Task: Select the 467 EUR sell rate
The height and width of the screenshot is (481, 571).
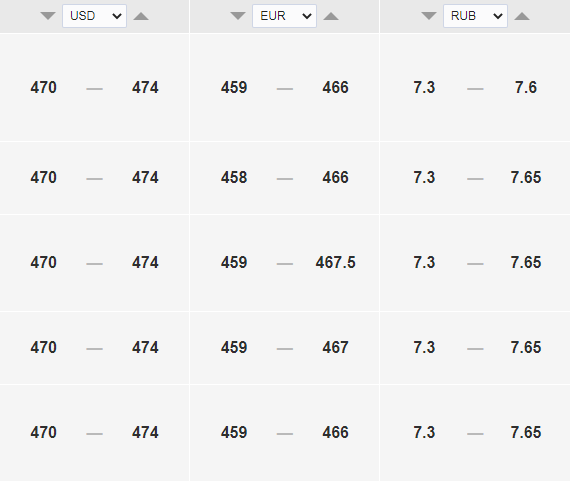Action: [335, 347]
